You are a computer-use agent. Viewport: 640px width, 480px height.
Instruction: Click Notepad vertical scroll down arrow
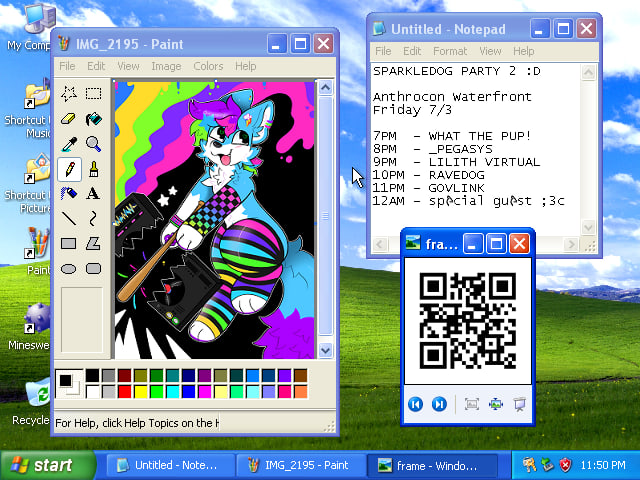point(588,227)
